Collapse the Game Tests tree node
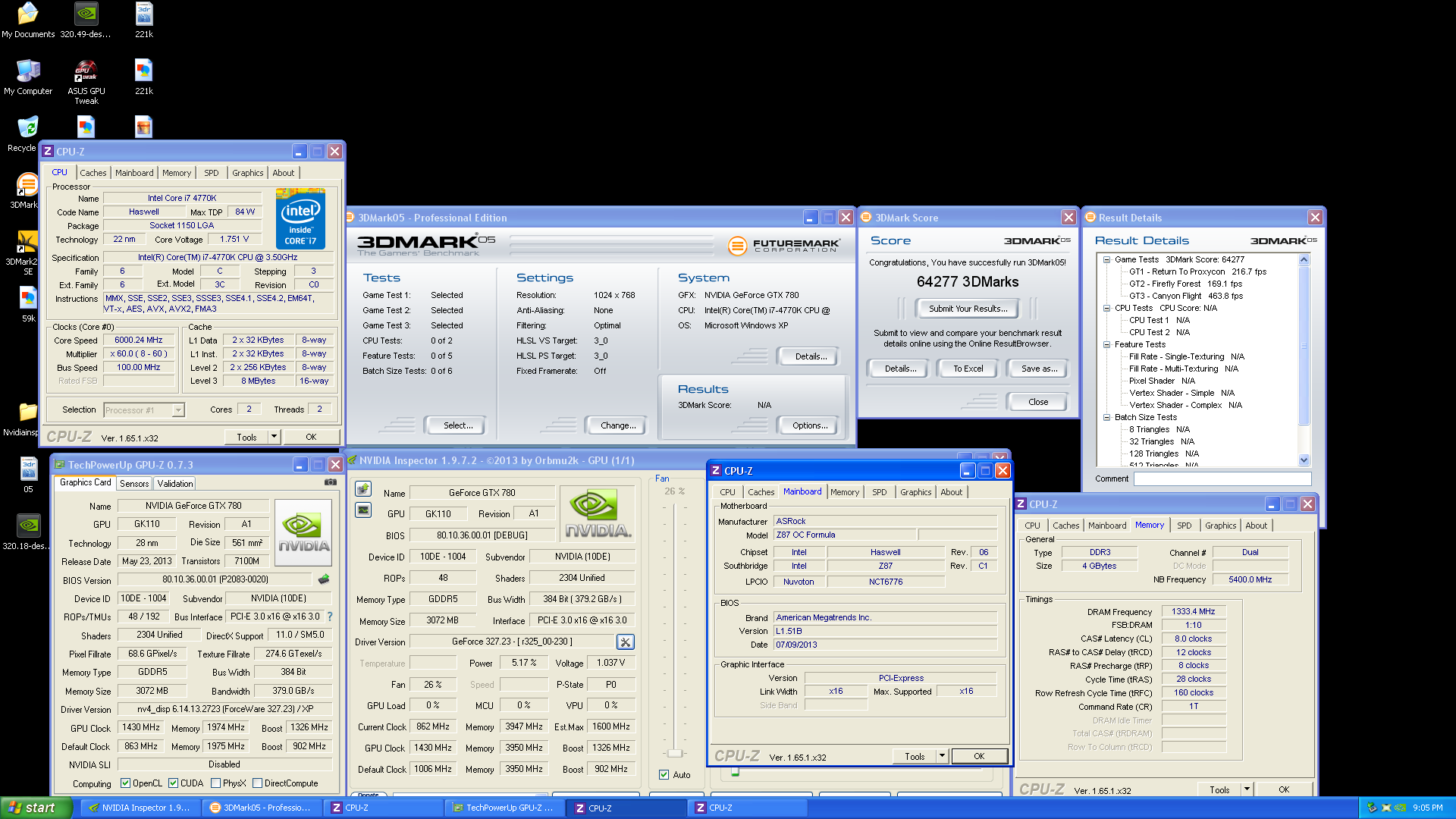Image resolution: width=1456 pixels, height=819 pixels. [1106, 259]
